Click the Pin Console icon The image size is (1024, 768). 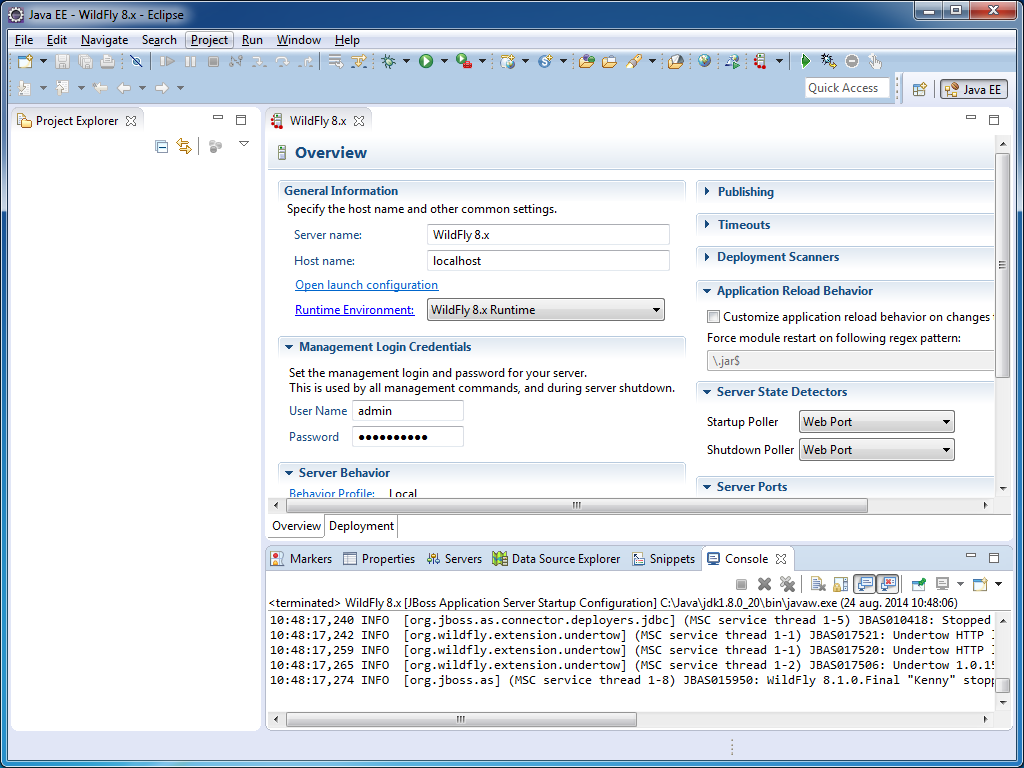[x=919, y=583]
